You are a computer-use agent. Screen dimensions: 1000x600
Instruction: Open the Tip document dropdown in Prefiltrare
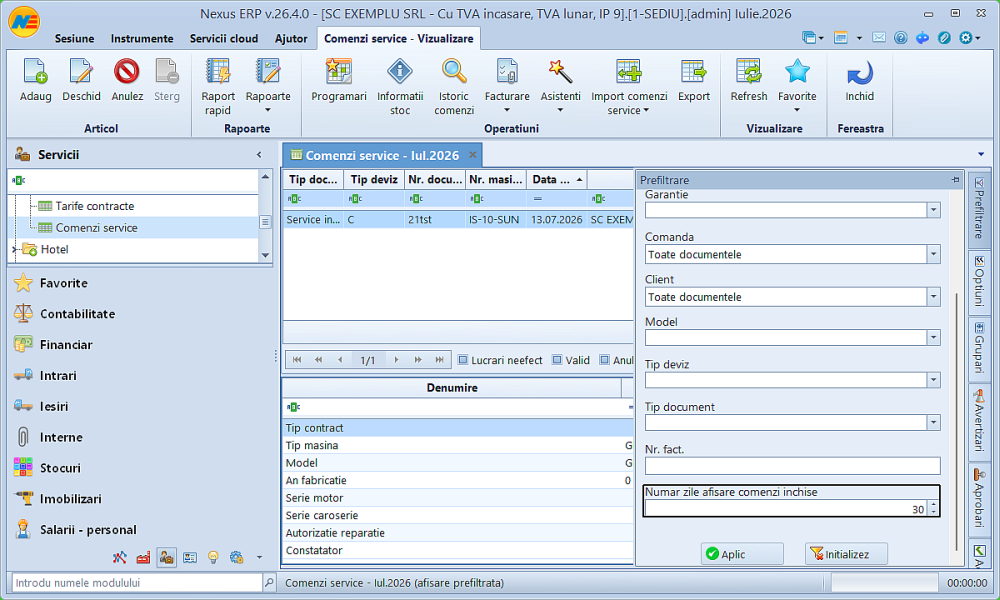click(933, 423)
